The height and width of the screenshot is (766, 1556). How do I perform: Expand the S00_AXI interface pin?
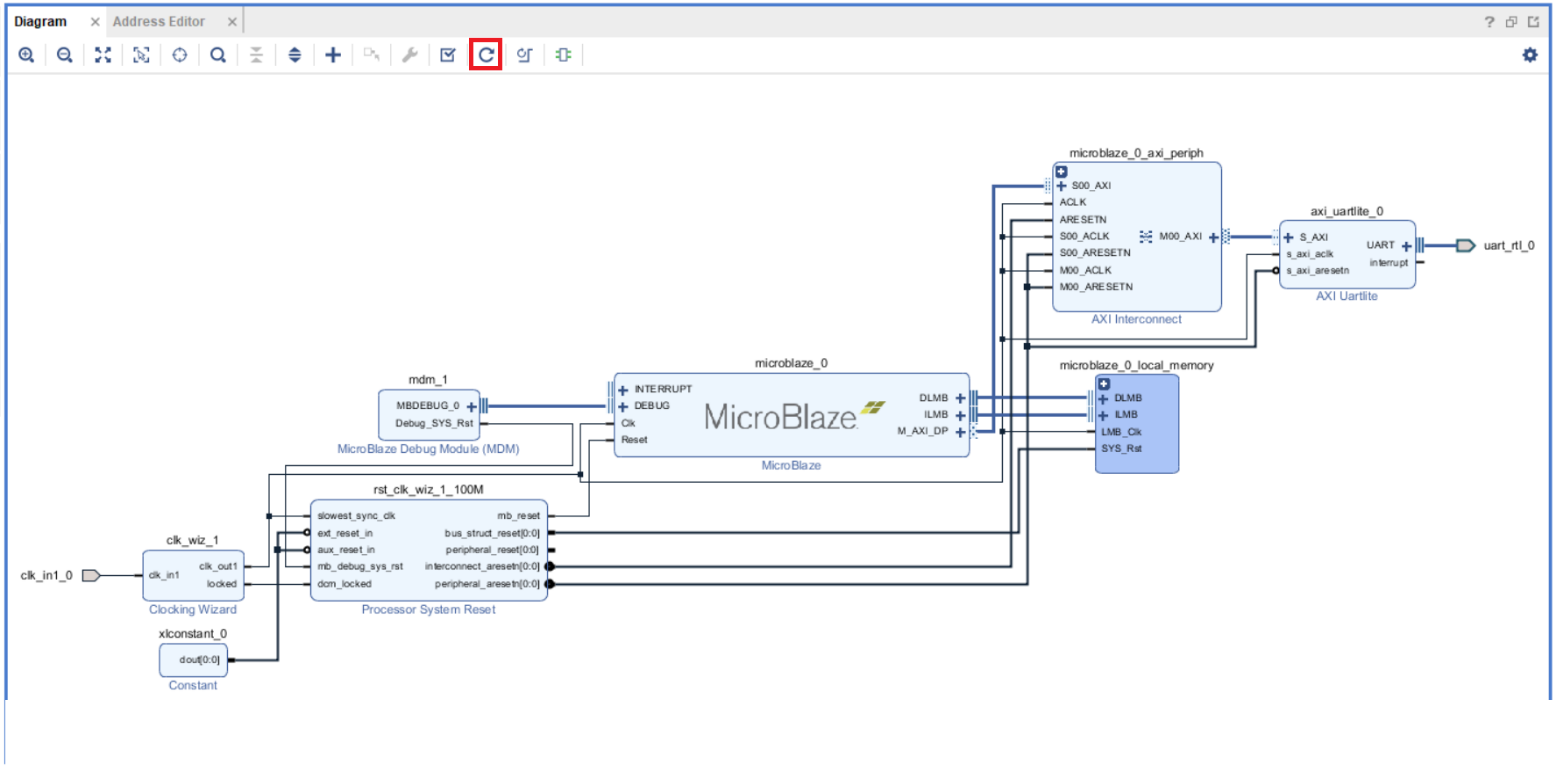pos(1062,185)
